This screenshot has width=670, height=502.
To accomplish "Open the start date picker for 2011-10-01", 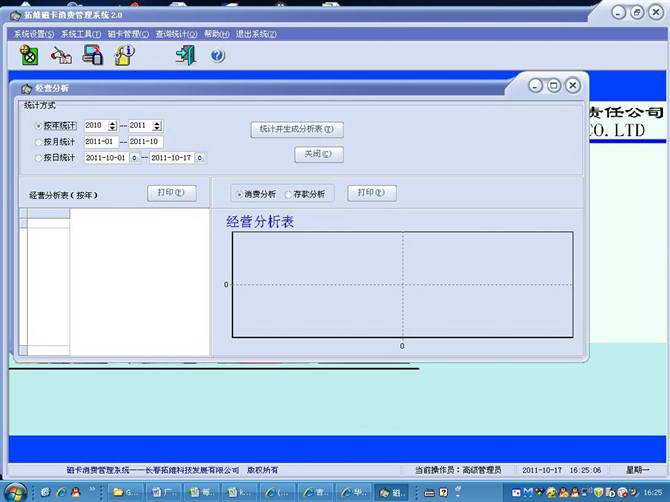I will tap(133, 158).
